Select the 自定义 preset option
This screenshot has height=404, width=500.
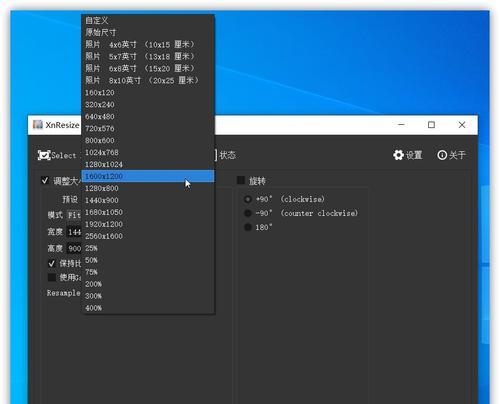coord(148,21)
